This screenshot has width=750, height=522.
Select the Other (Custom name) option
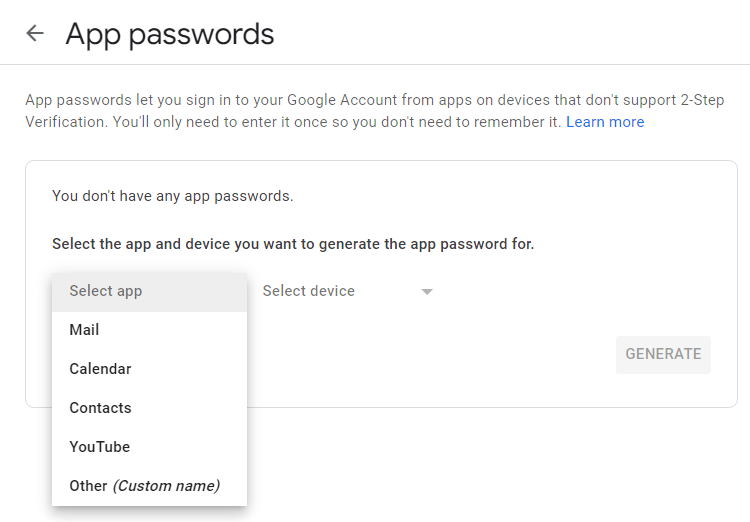coord(149,486)
